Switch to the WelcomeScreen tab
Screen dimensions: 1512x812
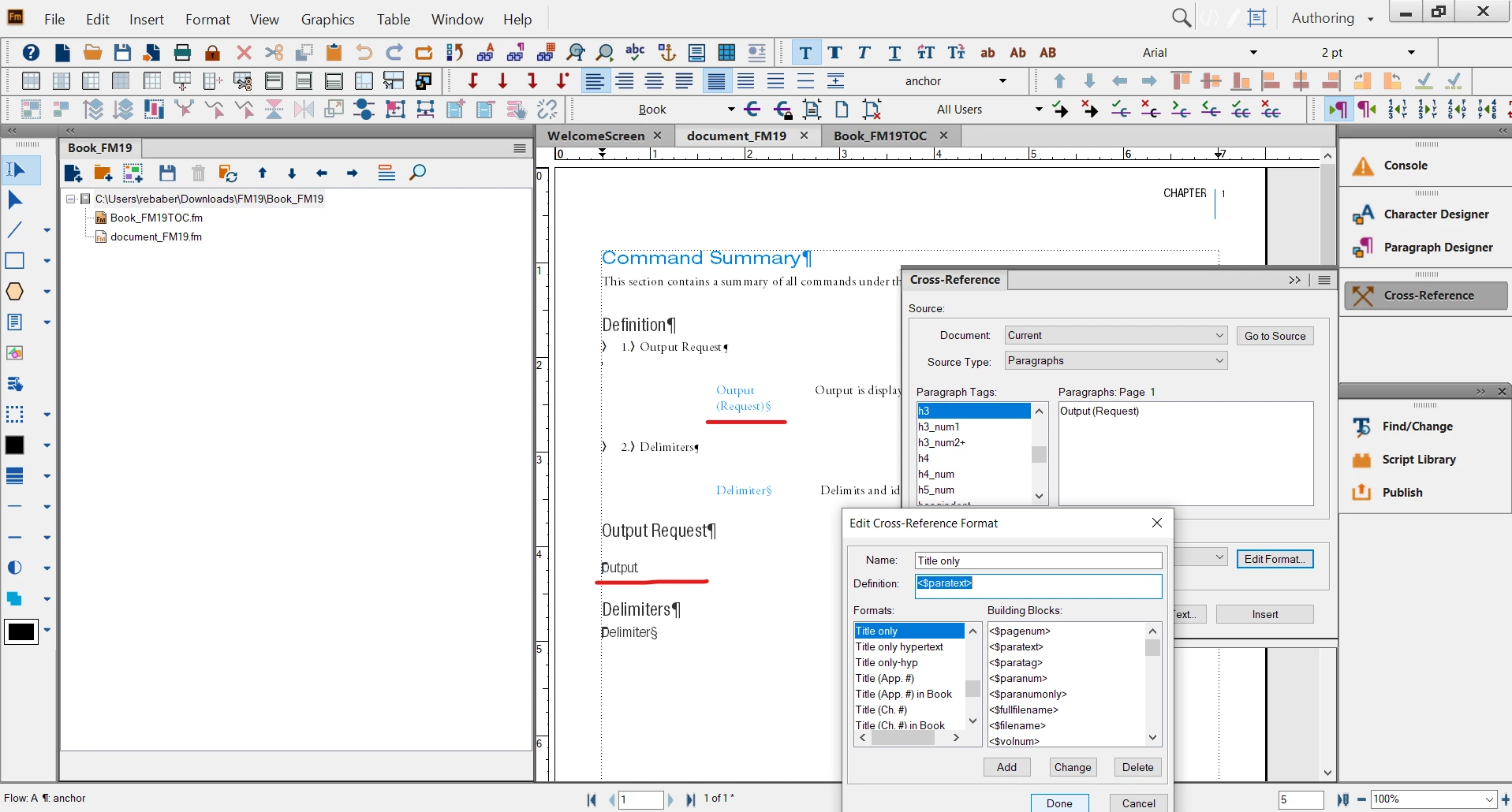595,136
